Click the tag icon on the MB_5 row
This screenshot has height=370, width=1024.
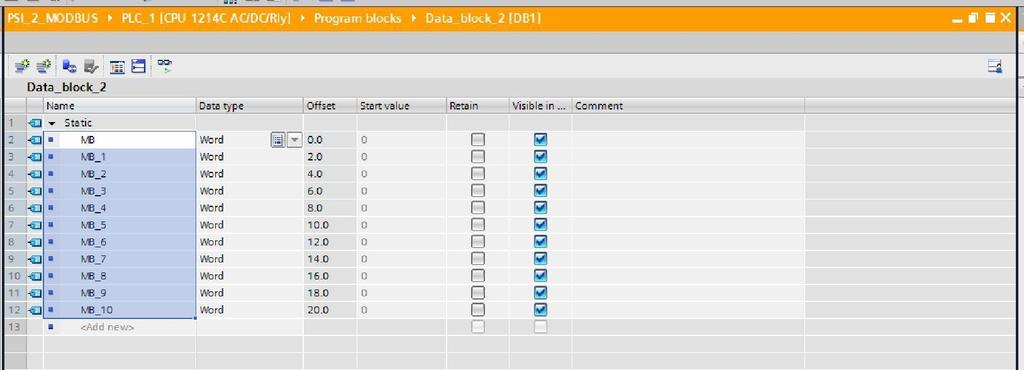pos(35,224)
